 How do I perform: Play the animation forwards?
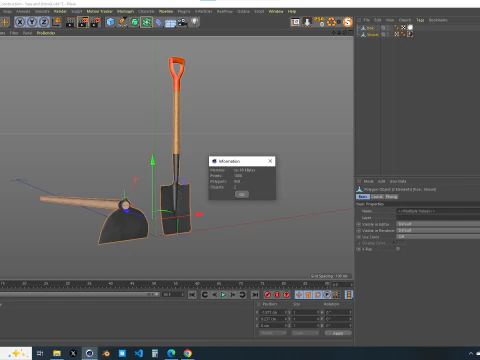[224, 295]
